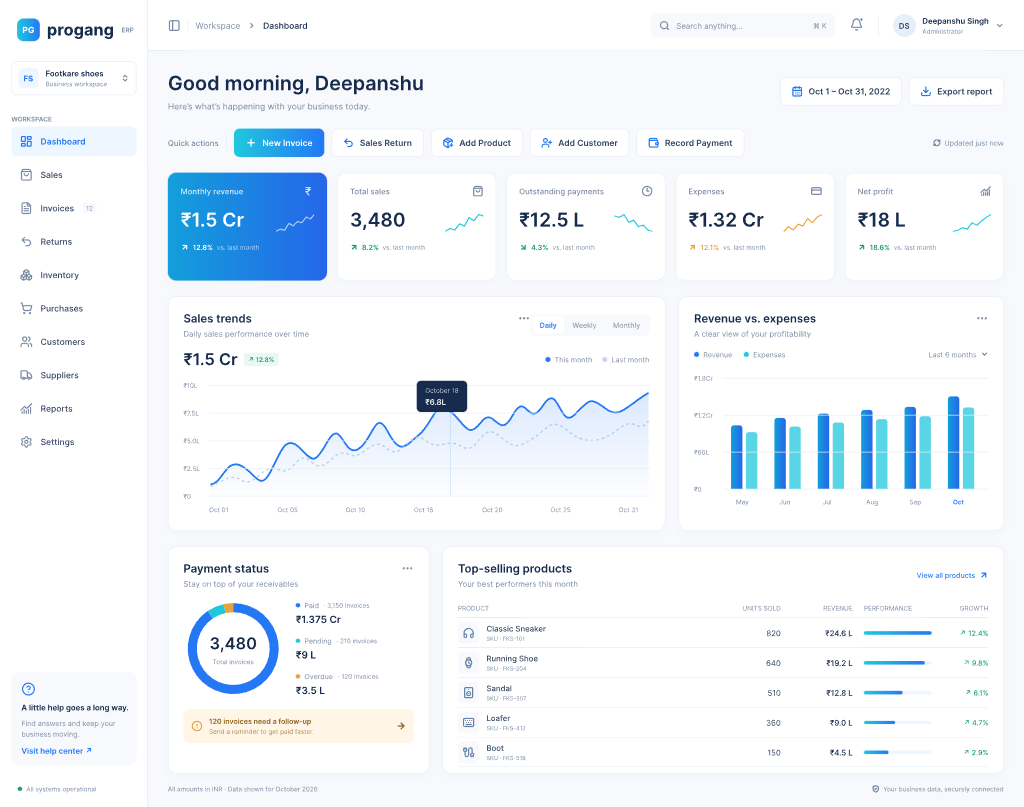This screenshot has width=1024, height=807.
Task: Open the Last 6 months dropdown
Action: click(x=958, y=355)
